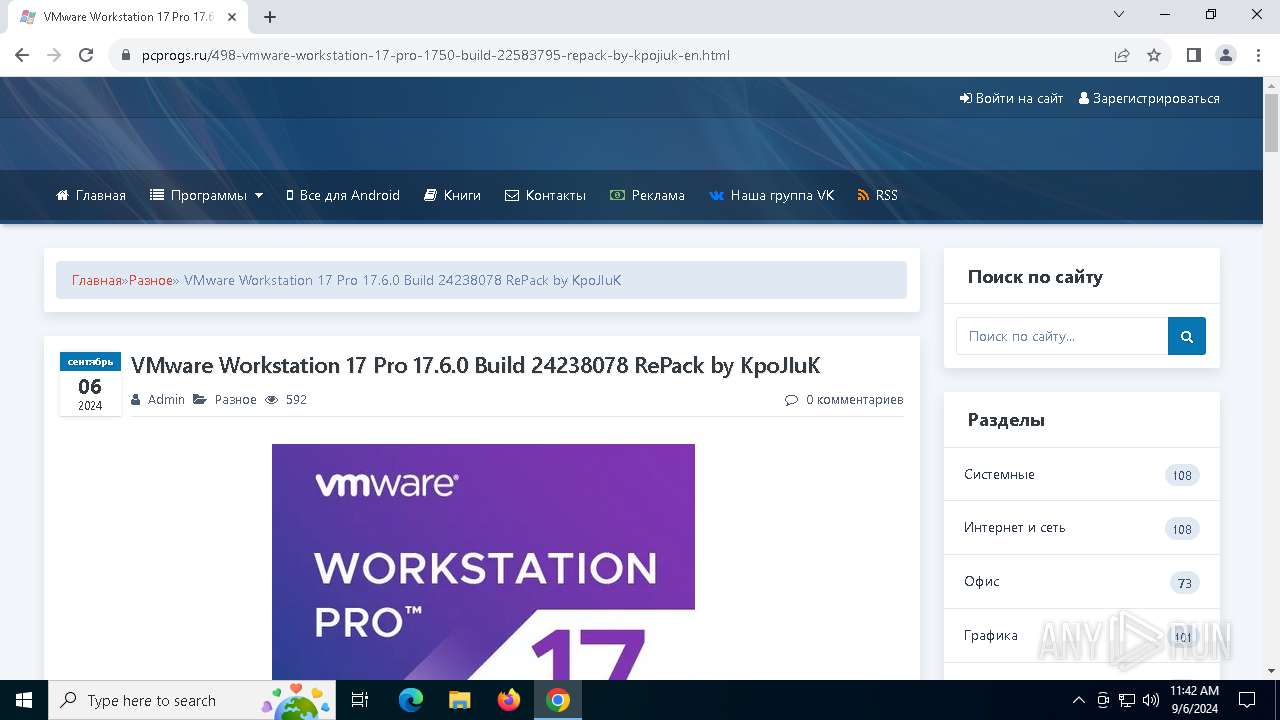The width and height of the screenshot is (1280, 720).
Task: Click the address bar URL
Action: click(x=435, y=55)
